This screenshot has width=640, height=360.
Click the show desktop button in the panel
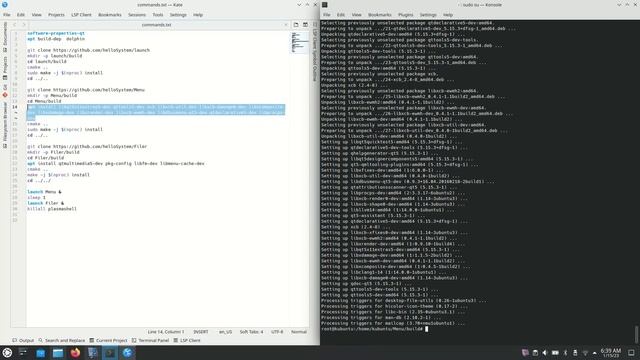point(631,353)
